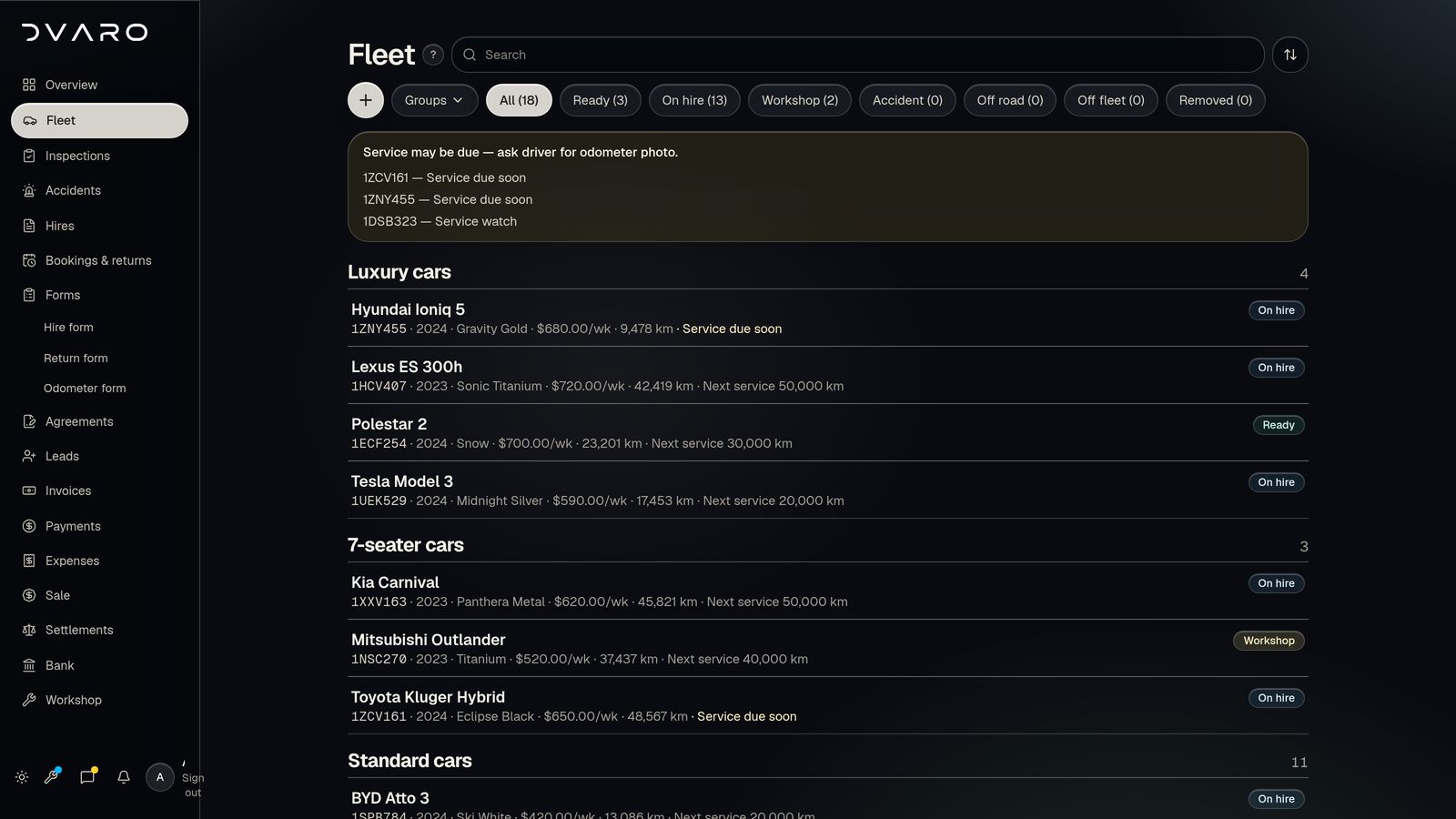The width and height of the screenshot is (1456, 819).
Task: Filter by Accident (0)
Action: (907, 100)
